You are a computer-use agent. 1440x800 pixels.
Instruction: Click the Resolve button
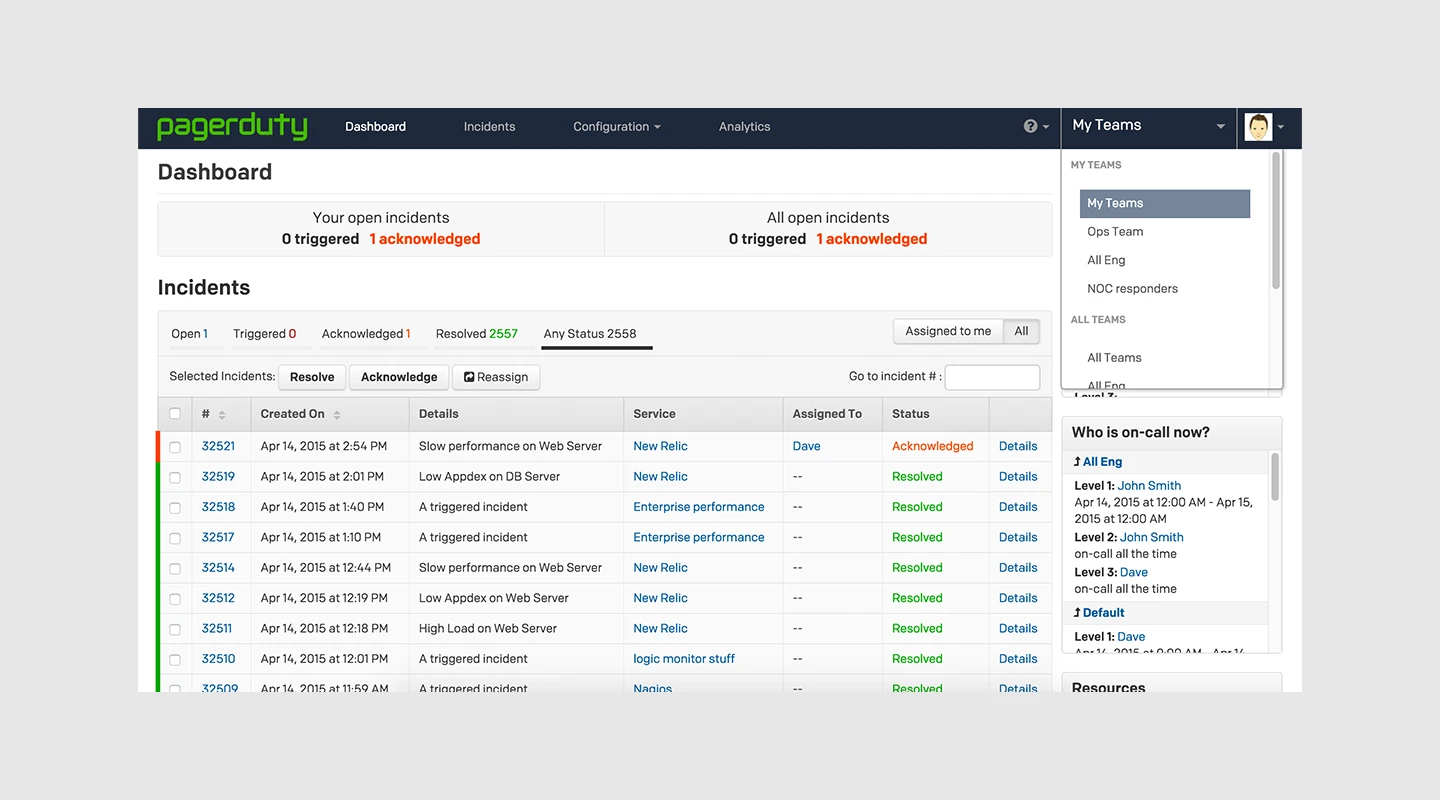[x=312, y=377]
